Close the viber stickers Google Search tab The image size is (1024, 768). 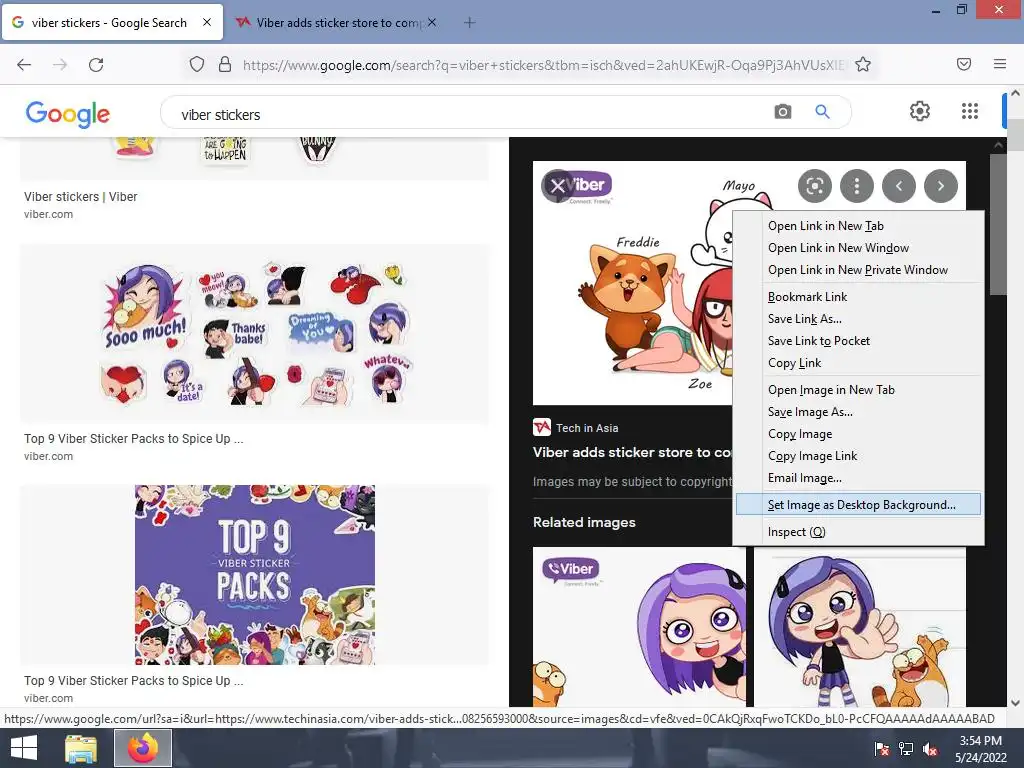[x=207, y=22]
